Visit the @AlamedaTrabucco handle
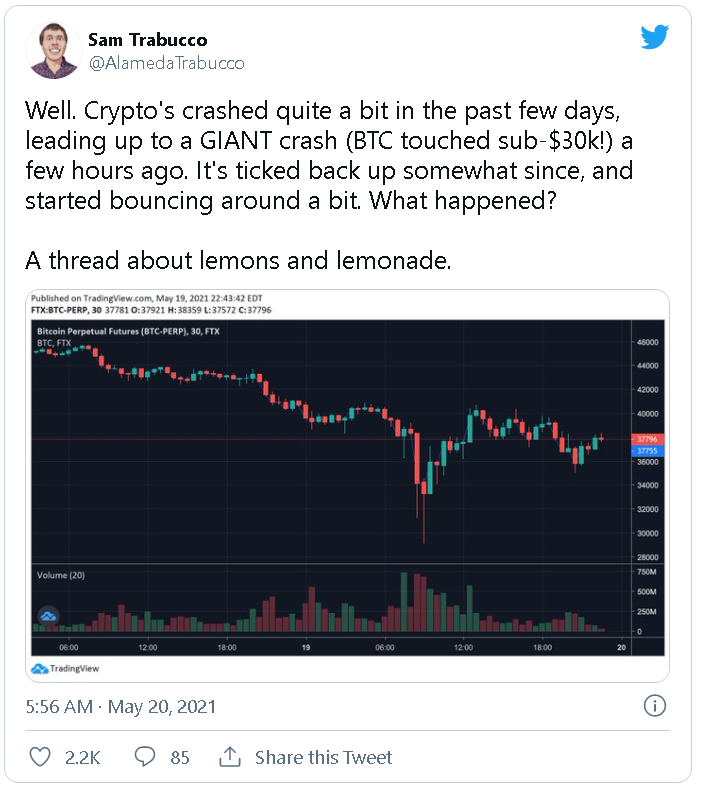703x794 pixels. point(166,63)
